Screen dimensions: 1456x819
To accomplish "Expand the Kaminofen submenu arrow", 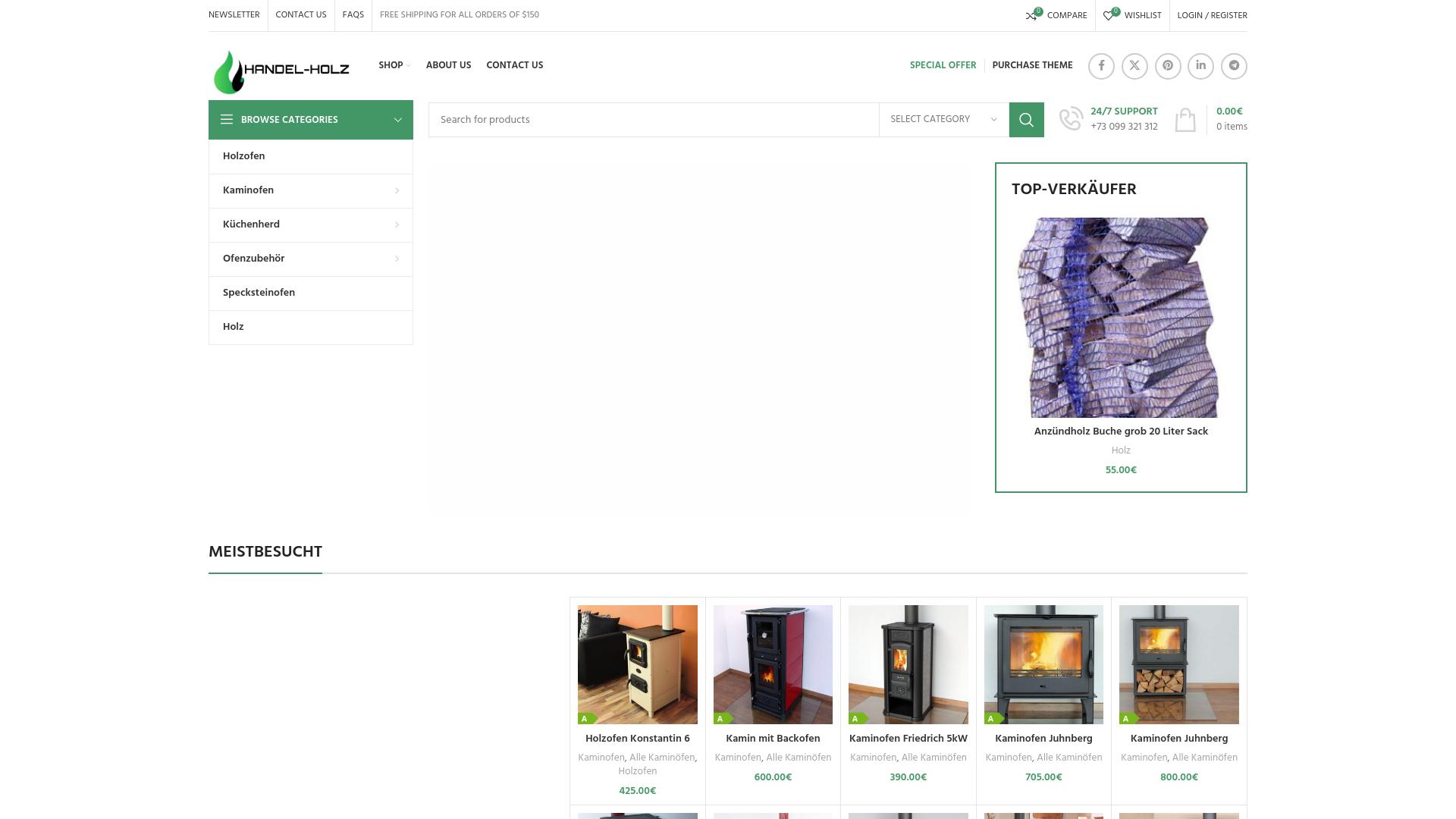I will [x=397, y=191].
